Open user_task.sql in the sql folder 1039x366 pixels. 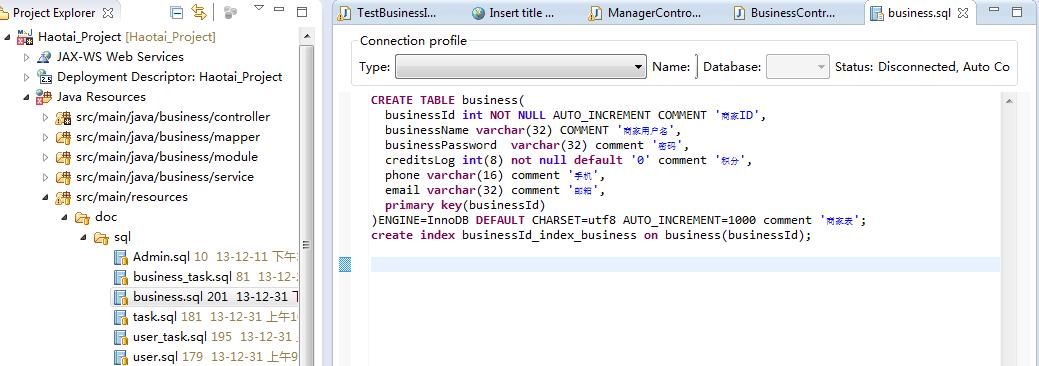pyautogui.click(x=170, y=337)
